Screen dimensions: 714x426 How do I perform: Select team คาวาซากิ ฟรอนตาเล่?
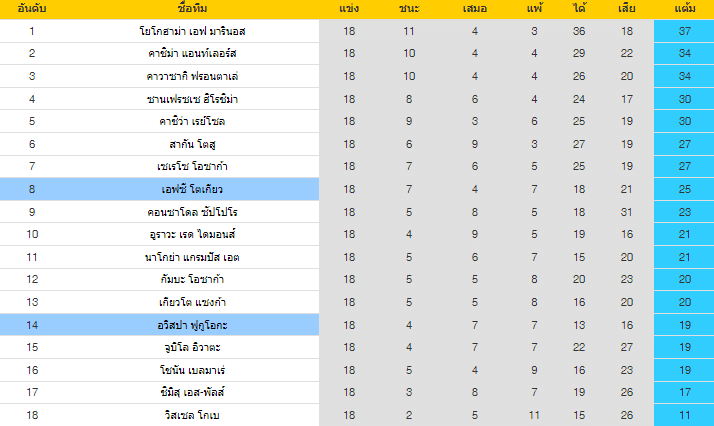pos(192,76)
